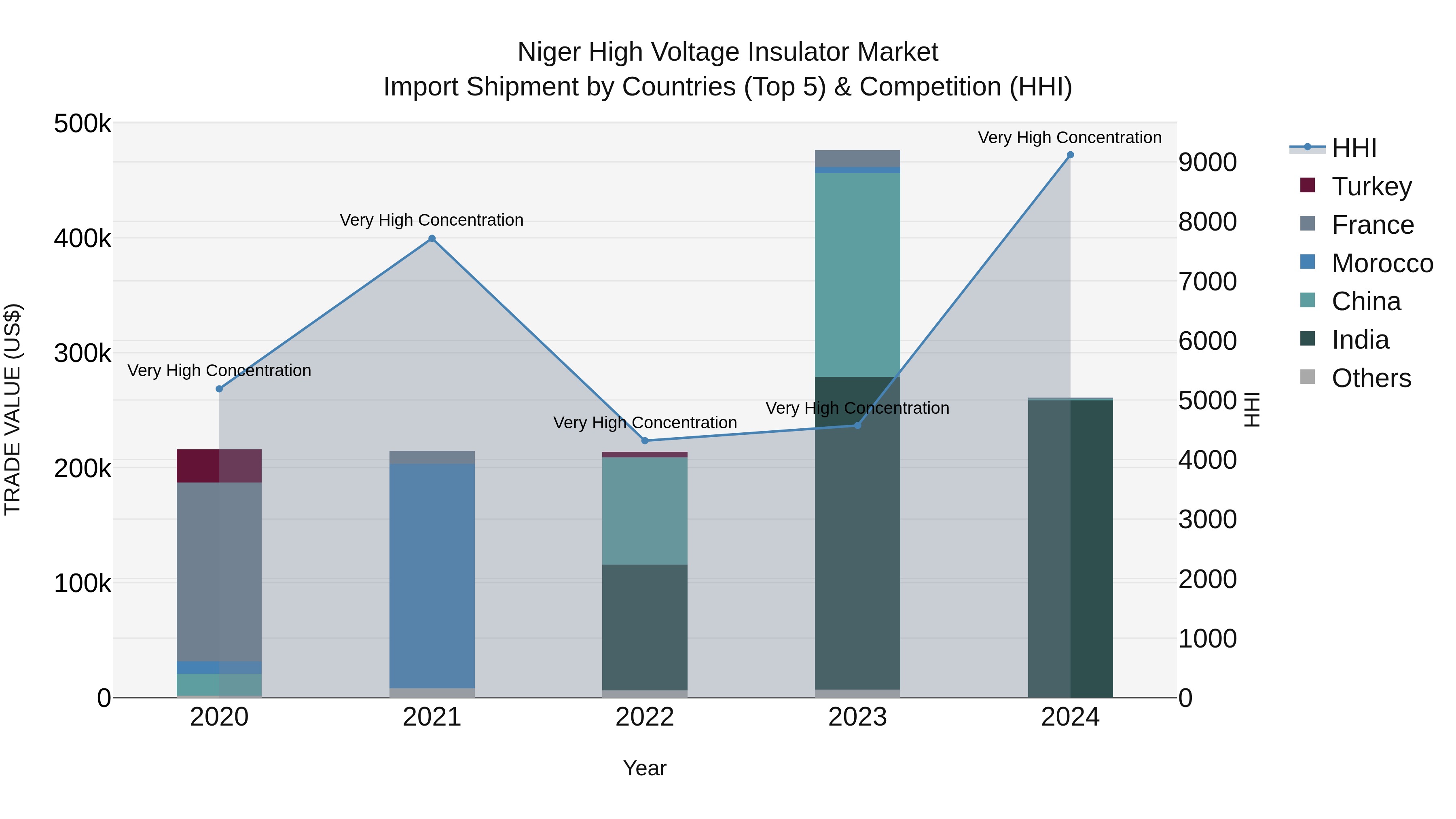Click the Others gray base of the 2021 bar
1456x819 pixels.
click(432, 693)
